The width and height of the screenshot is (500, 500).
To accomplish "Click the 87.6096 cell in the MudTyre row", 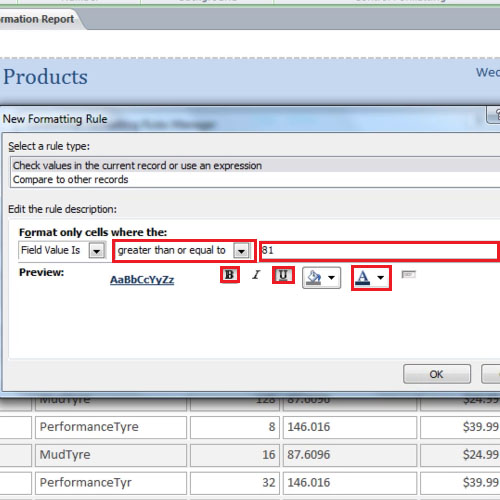I will [x=350, y=455].
